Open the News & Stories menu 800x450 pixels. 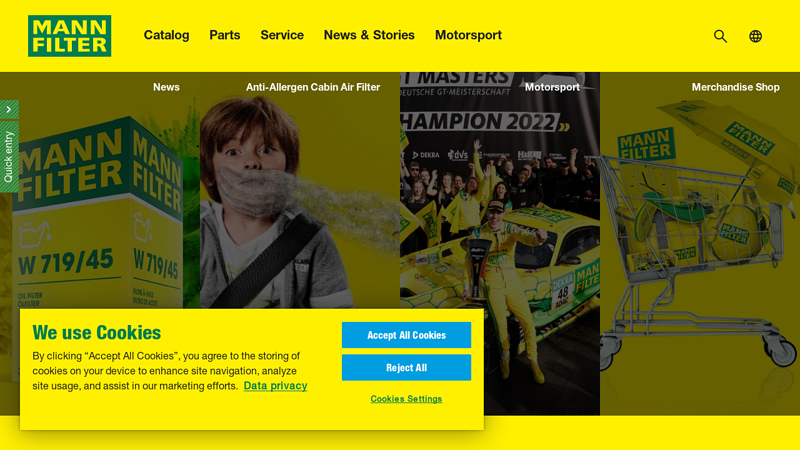click(369, 35)
